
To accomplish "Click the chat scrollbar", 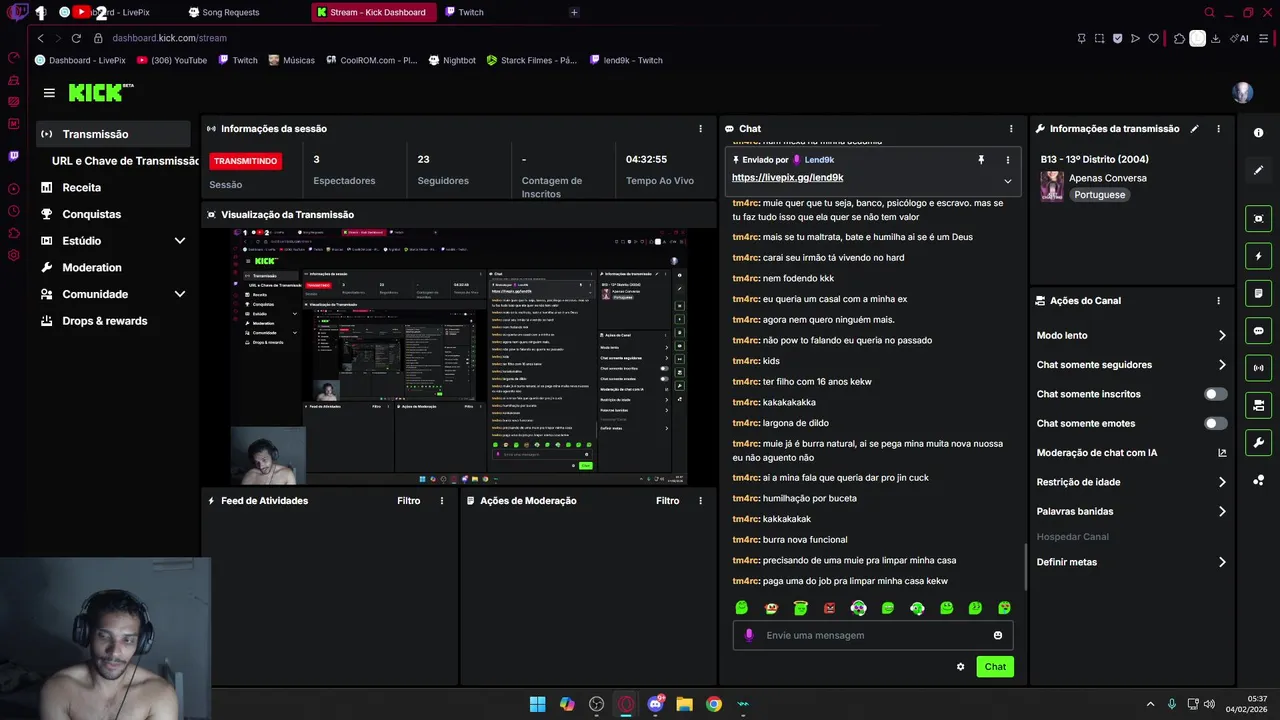I will pyautogui.click(x=1025, y=567).
